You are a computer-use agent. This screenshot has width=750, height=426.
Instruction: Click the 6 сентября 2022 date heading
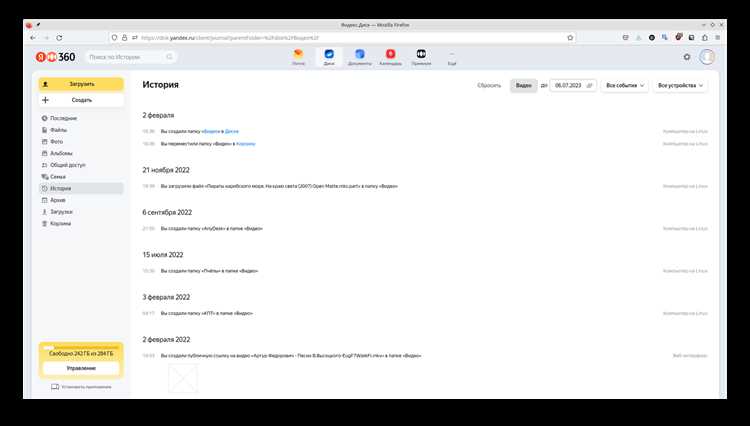click(167, 212)
